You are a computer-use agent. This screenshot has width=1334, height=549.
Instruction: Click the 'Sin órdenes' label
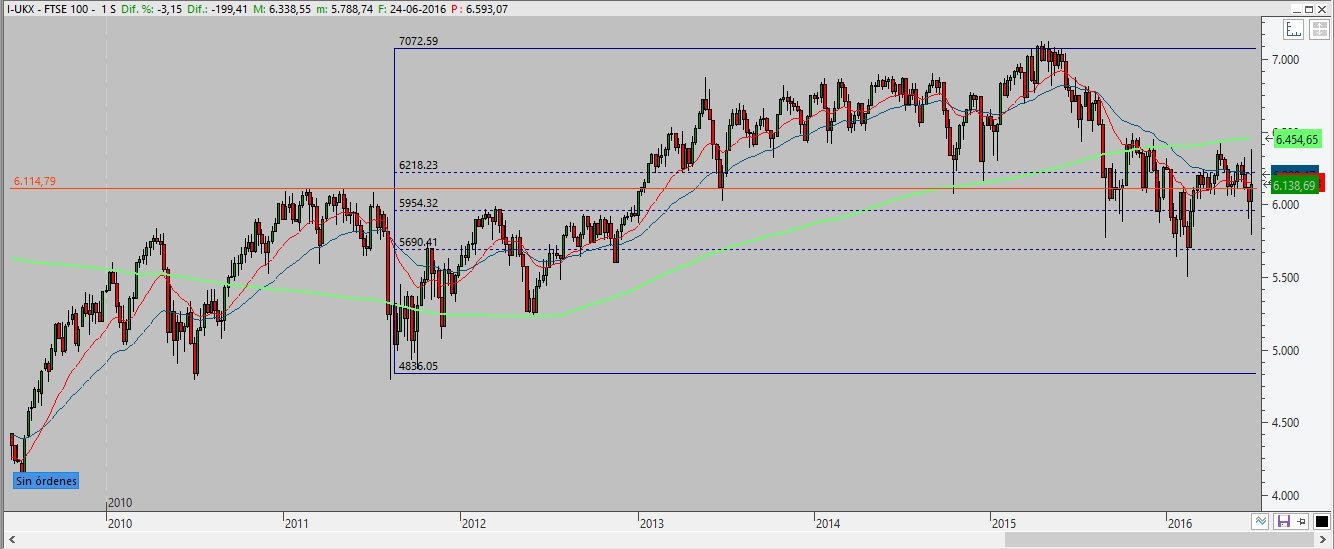coord(45,481)
